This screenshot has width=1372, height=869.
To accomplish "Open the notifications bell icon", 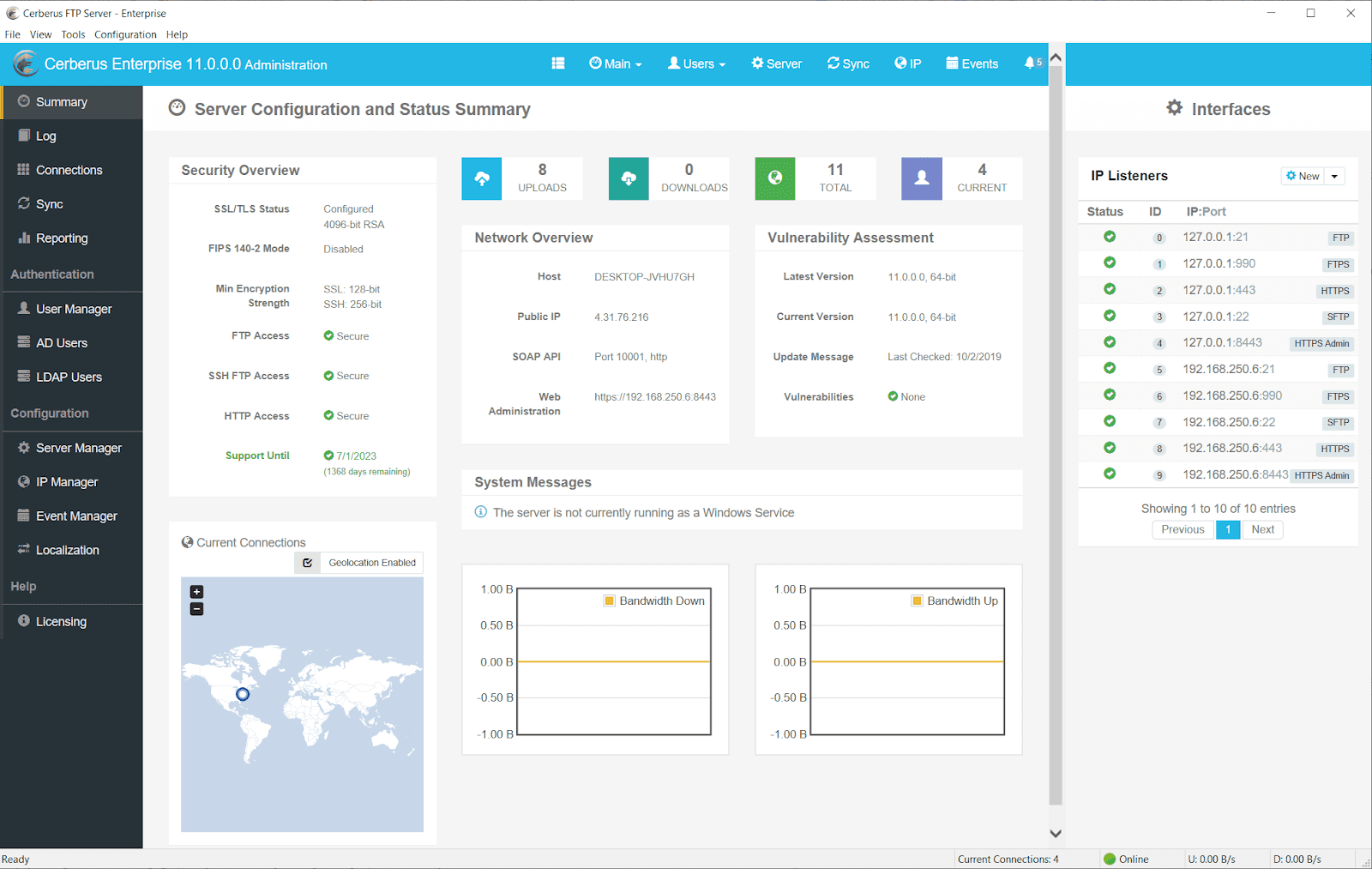I will pyautogui.click(x=1030, y=63).
